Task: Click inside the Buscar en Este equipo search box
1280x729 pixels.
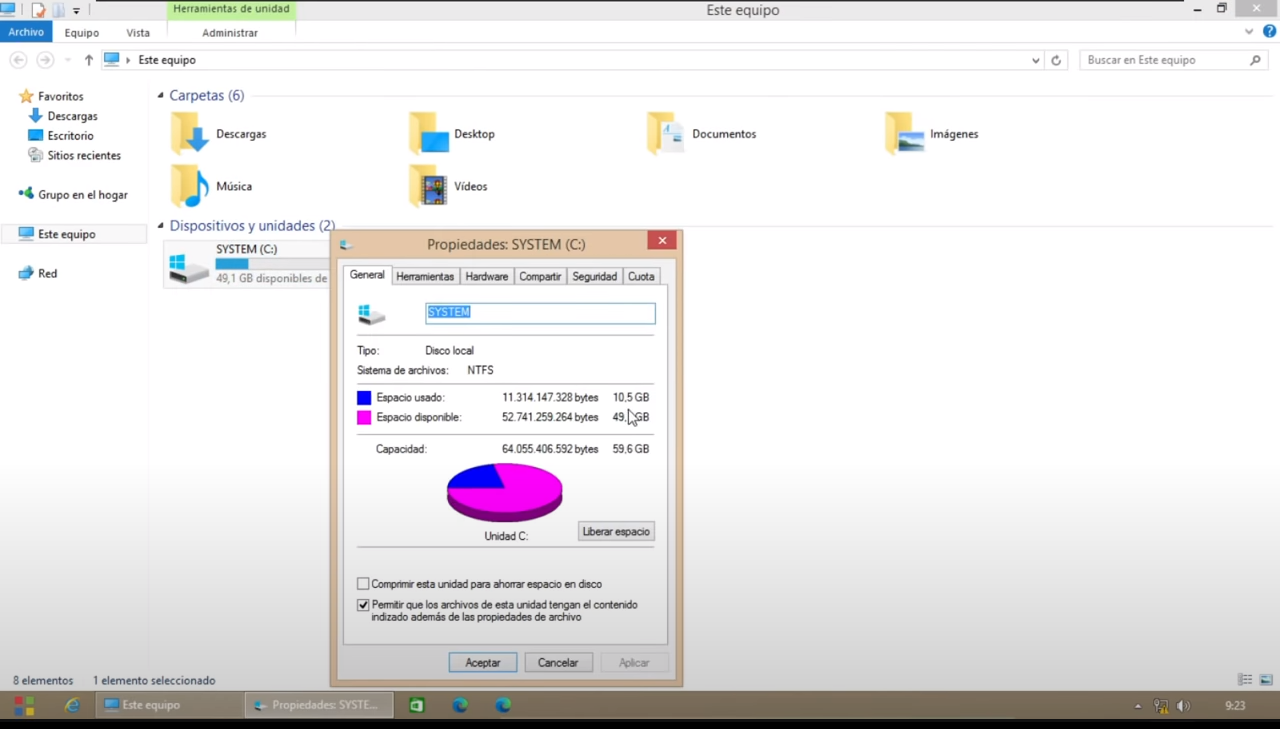Action: tap(1160, 60)
